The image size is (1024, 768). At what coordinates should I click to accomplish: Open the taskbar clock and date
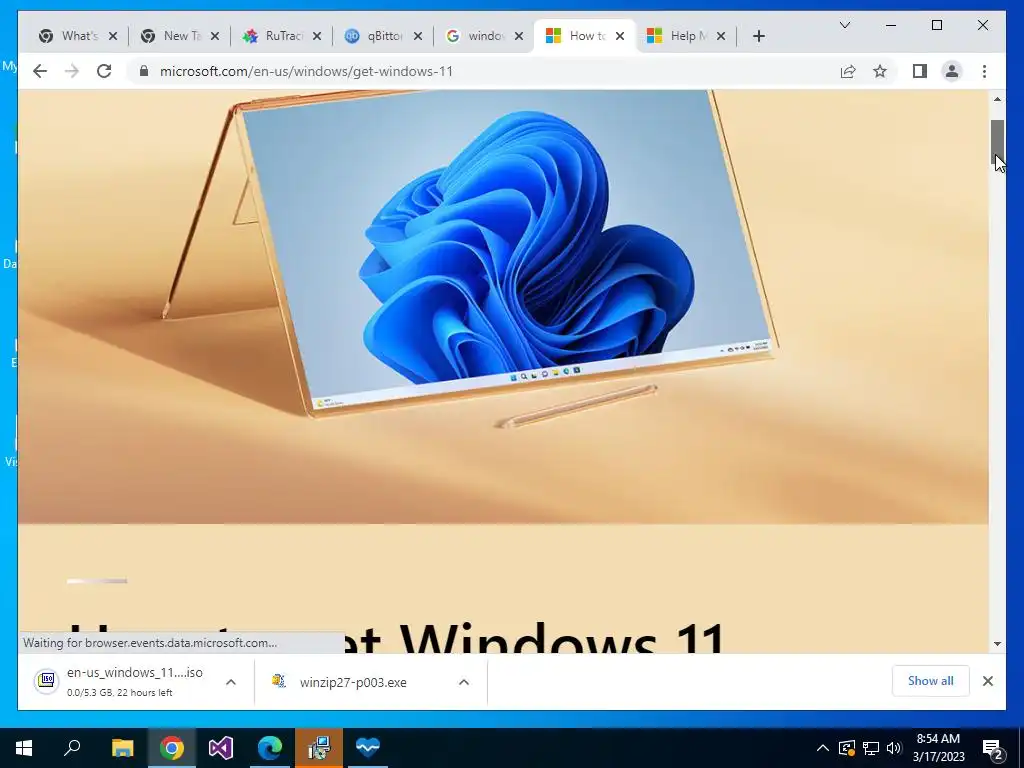(x=938, y=748)
